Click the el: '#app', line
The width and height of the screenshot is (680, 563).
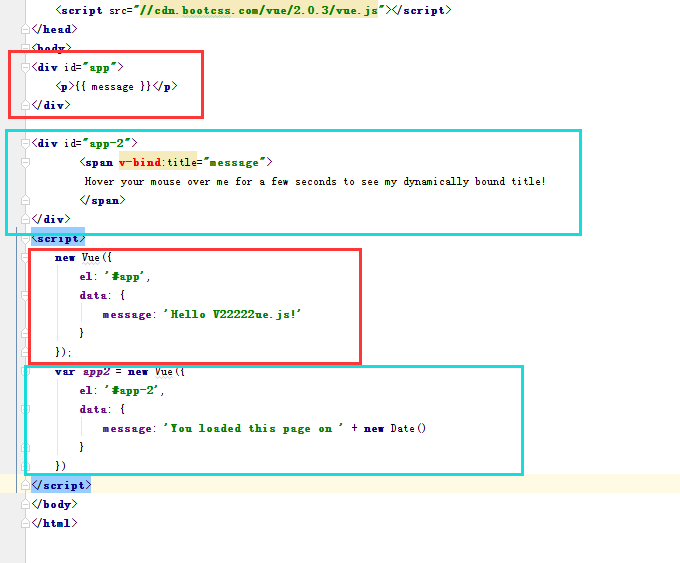coord(114,277)
